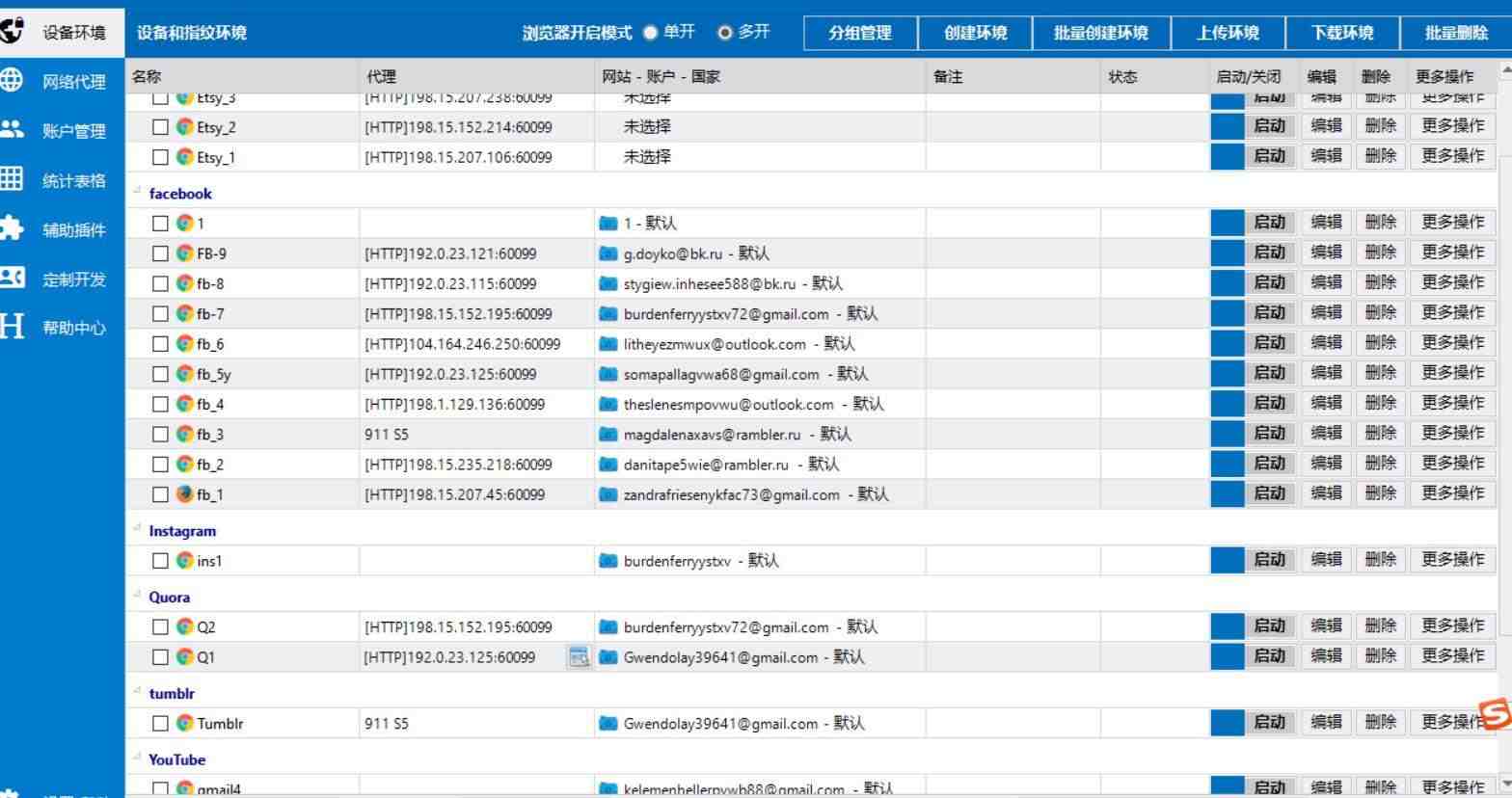
Task: Open the 设备环境 sidebar section
Action: click(x=63, y=32)
